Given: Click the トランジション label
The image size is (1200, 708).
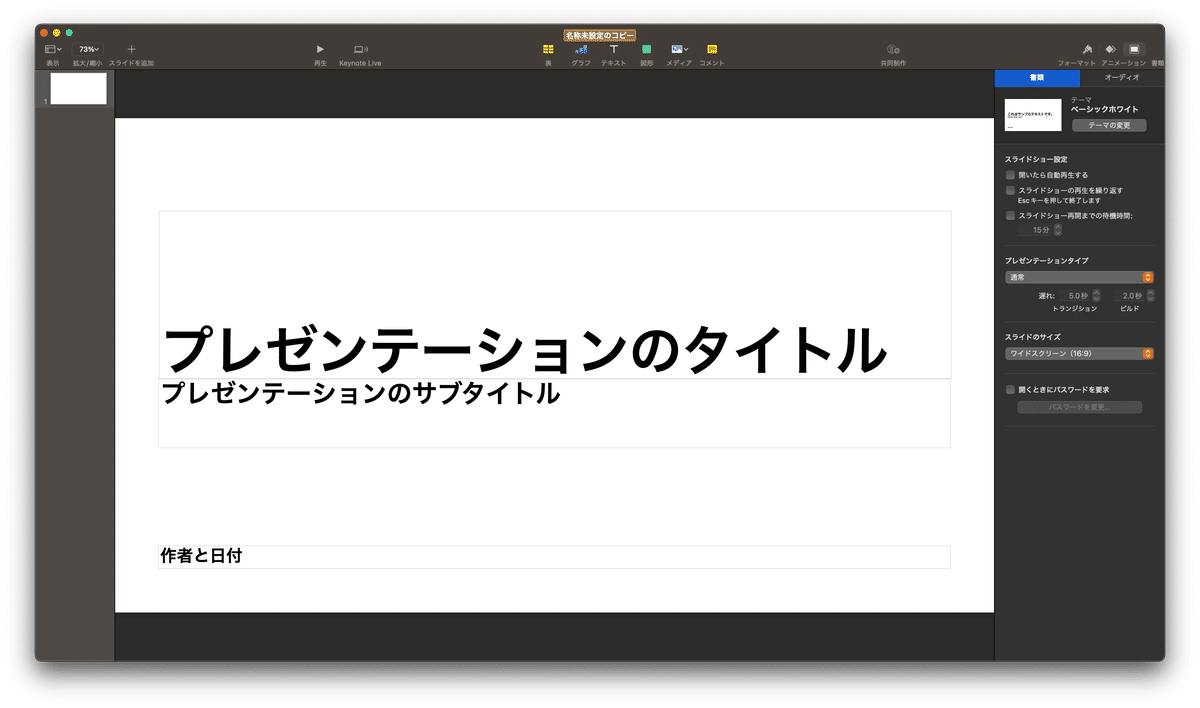Looking at the screenshot, I should [x=1075, y=309].
